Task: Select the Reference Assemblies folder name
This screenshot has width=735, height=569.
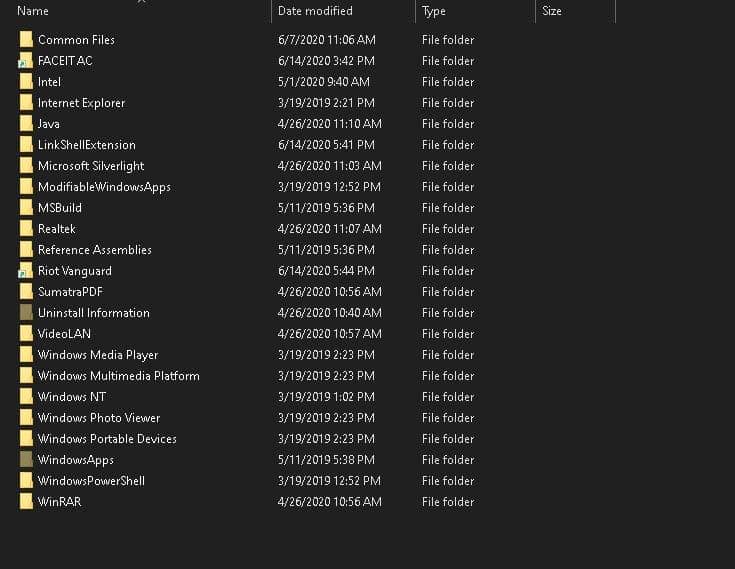Action: (95, 250)
